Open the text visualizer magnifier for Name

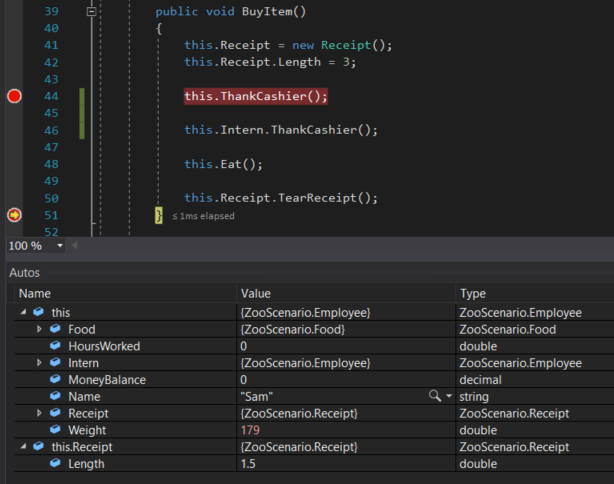click(x=434, y=396)
